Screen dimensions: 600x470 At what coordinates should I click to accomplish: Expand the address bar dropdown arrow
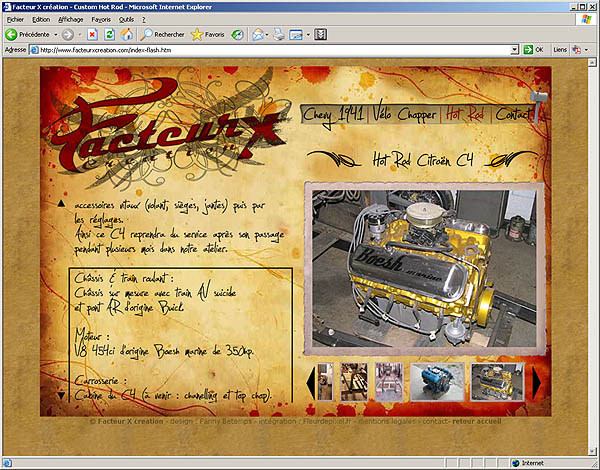coord(515,50)
